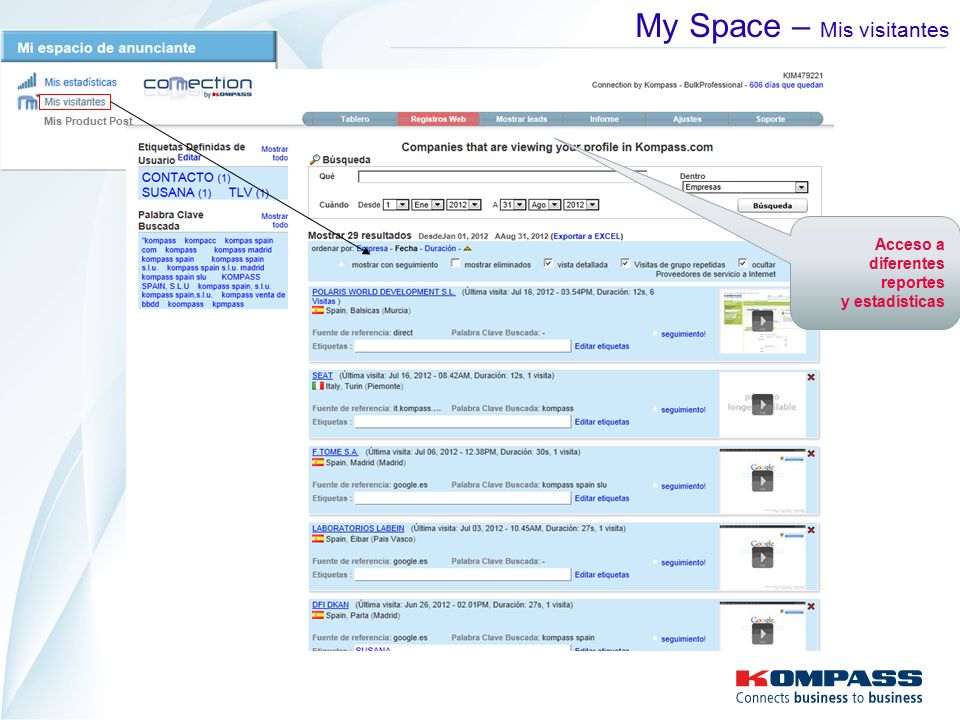960x720 pixels.
Task: Uncheck the vista detallada checkbox
Action: coord(548,263)
